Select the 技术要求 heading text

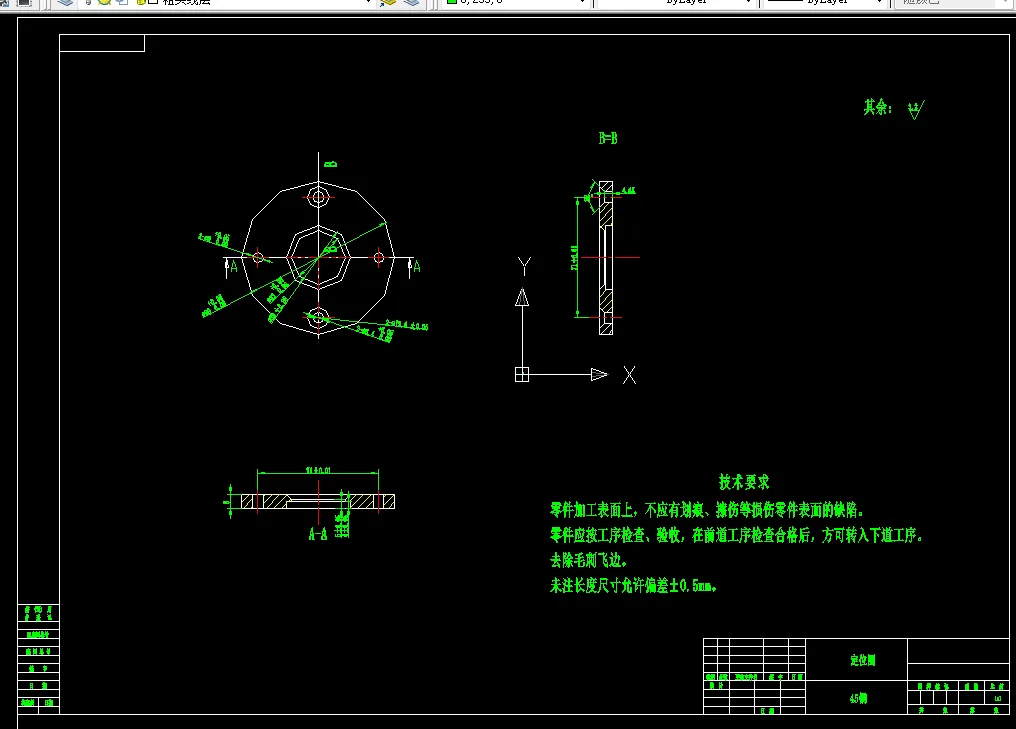744,482
